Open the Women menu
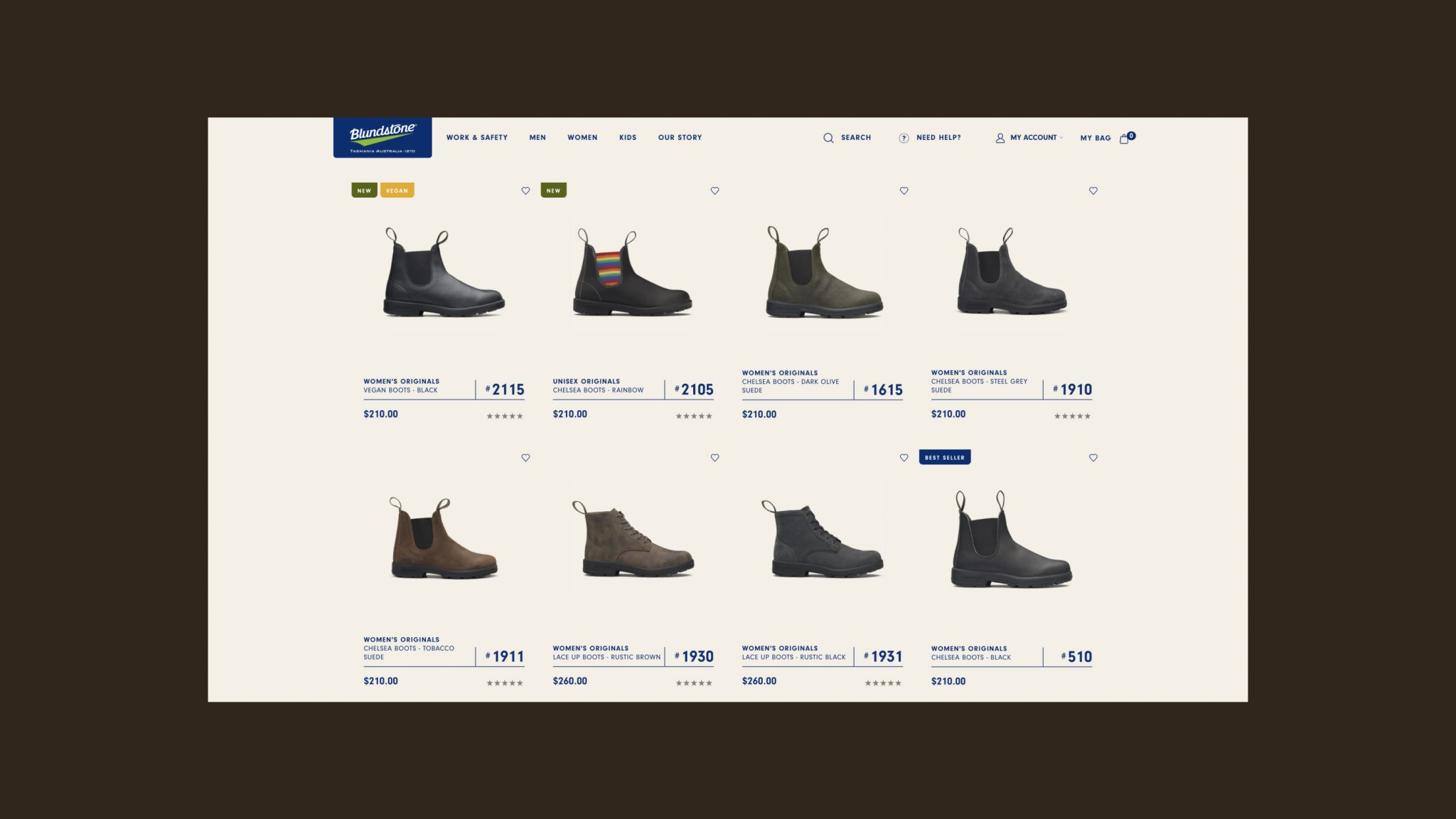The height and width of the screenshot is (819, 1456). pos(582,138)
